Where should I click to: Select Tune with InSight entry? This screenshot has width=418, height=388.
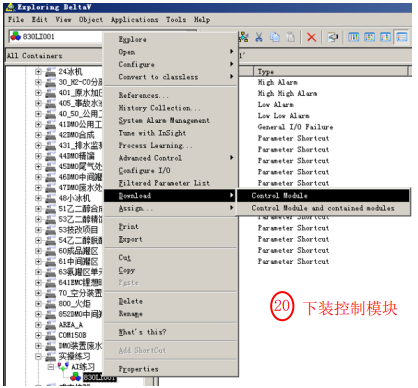(171, 133)
